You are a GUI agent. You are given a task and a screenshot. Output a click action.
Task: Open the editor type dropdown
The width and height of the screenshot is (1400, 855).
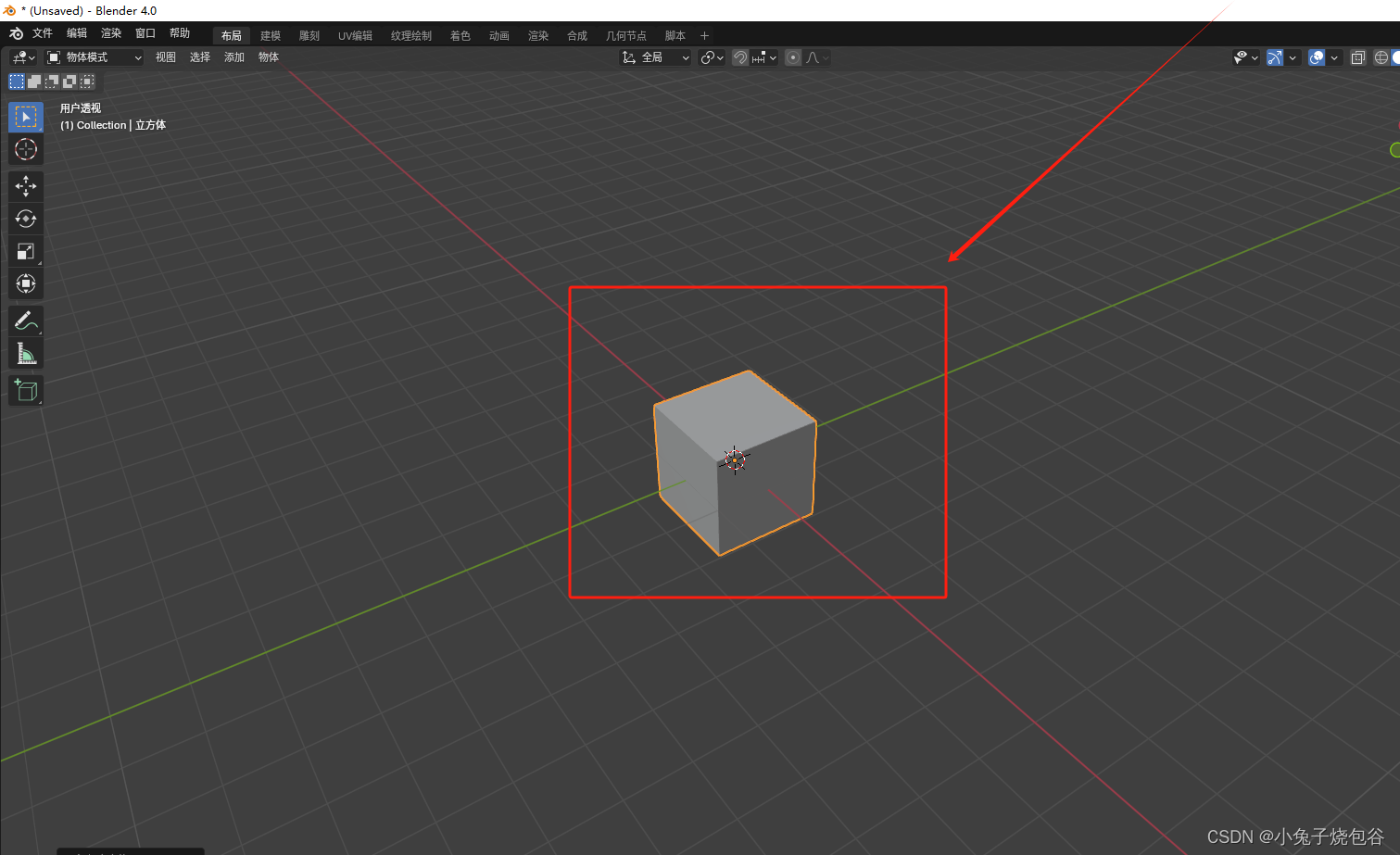tap(23, 57)
